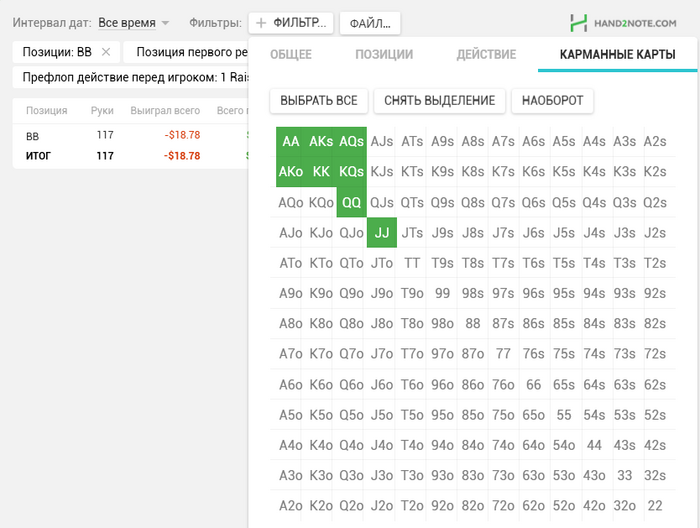This screenshot has height=528, width=700.
Task: Deselect the AA hand cell
Action: pyautogui.click(x=291, y=141)
